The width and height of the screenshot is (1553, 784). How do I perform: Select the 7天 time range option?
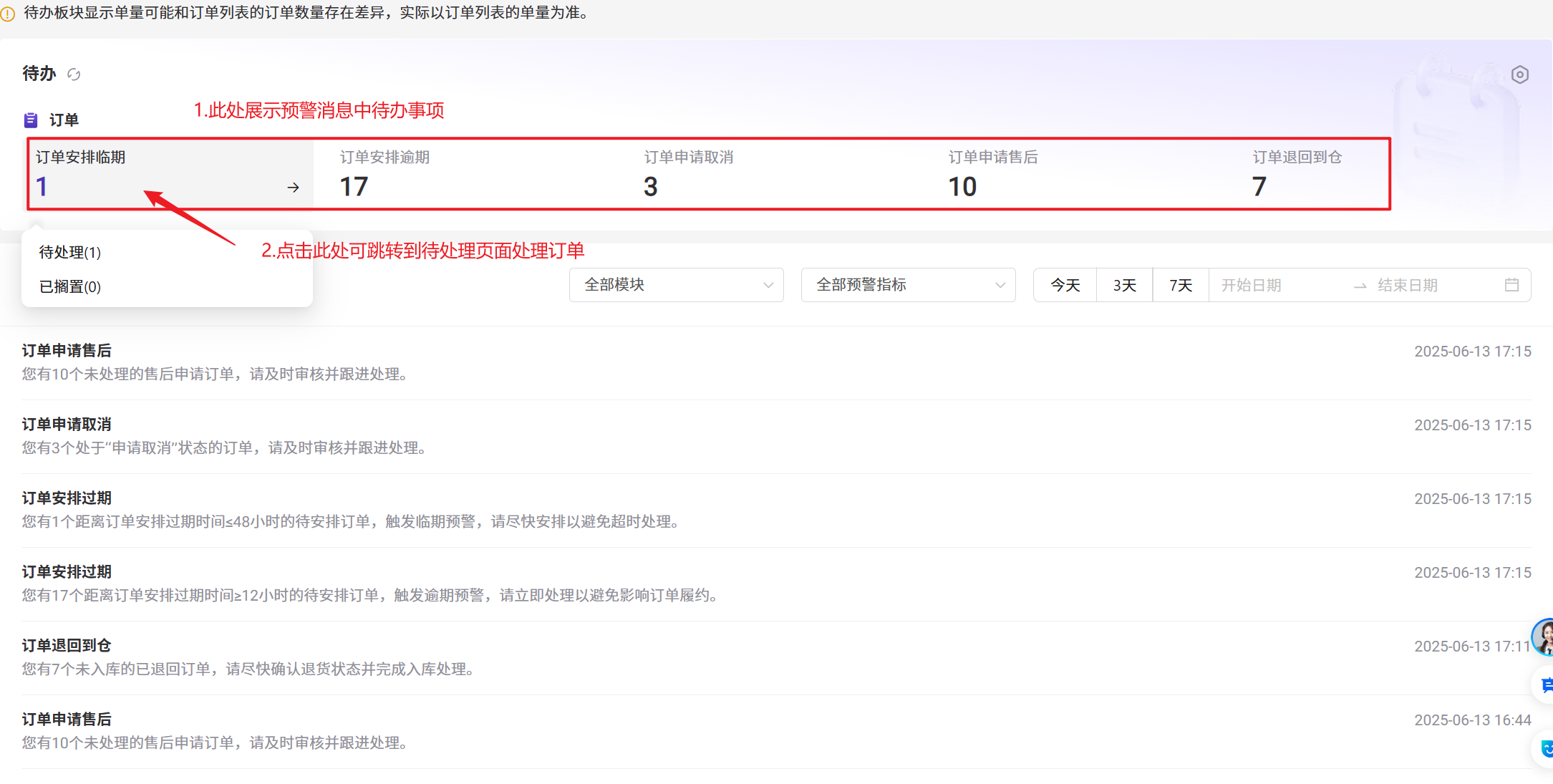click(x=1181, y=285)
